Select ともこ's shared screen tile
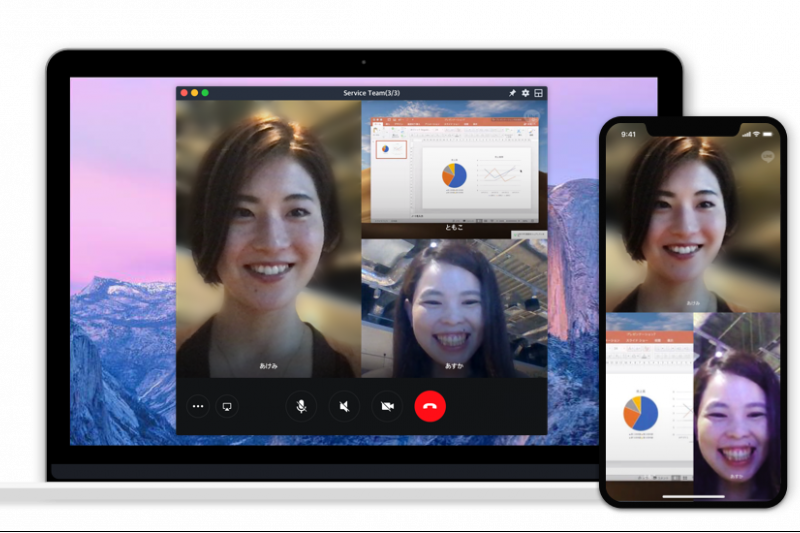The image size is (800, 533). [x=454, y=166]
